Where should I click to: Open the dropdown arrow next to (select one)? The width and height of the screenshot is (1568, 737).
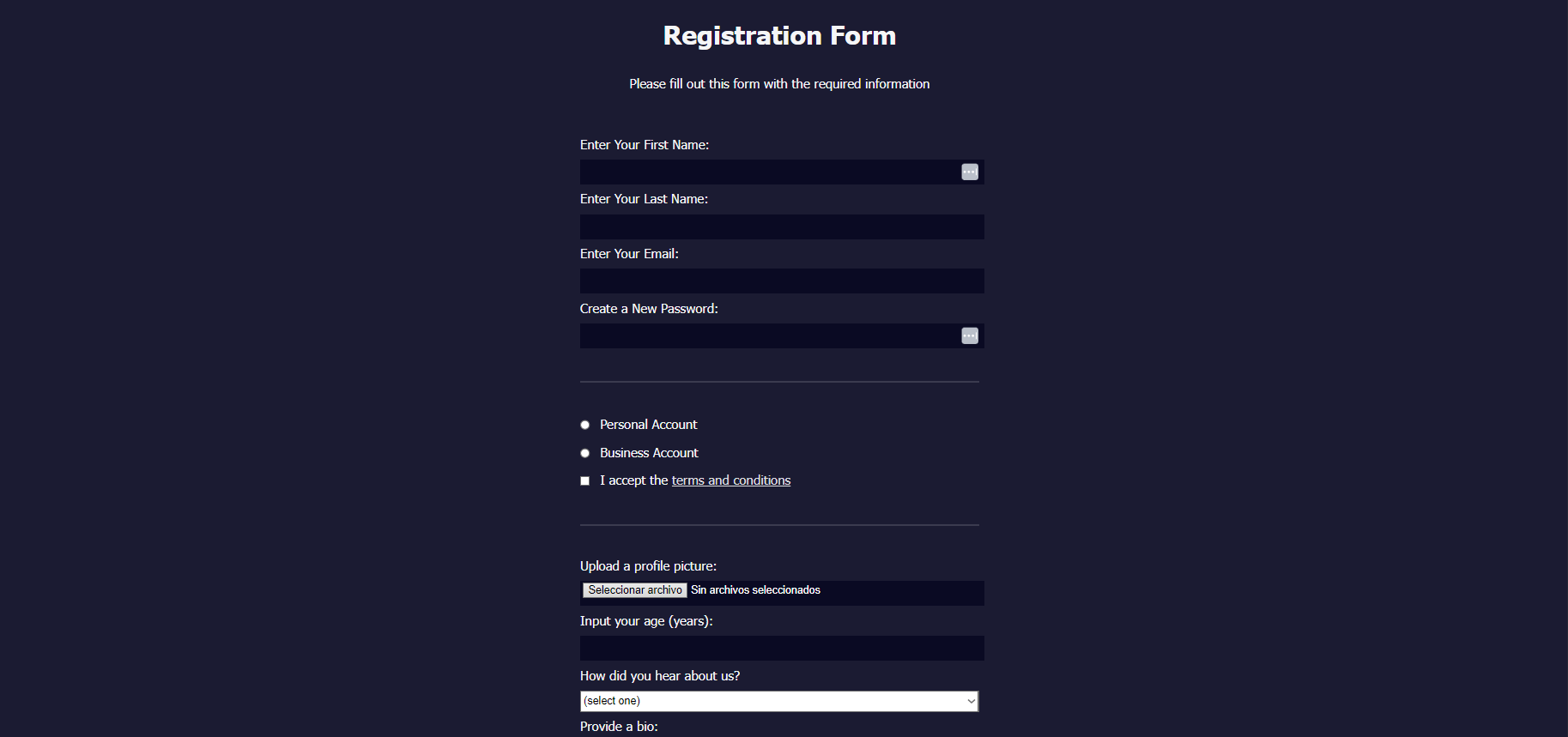pos(969,701)
